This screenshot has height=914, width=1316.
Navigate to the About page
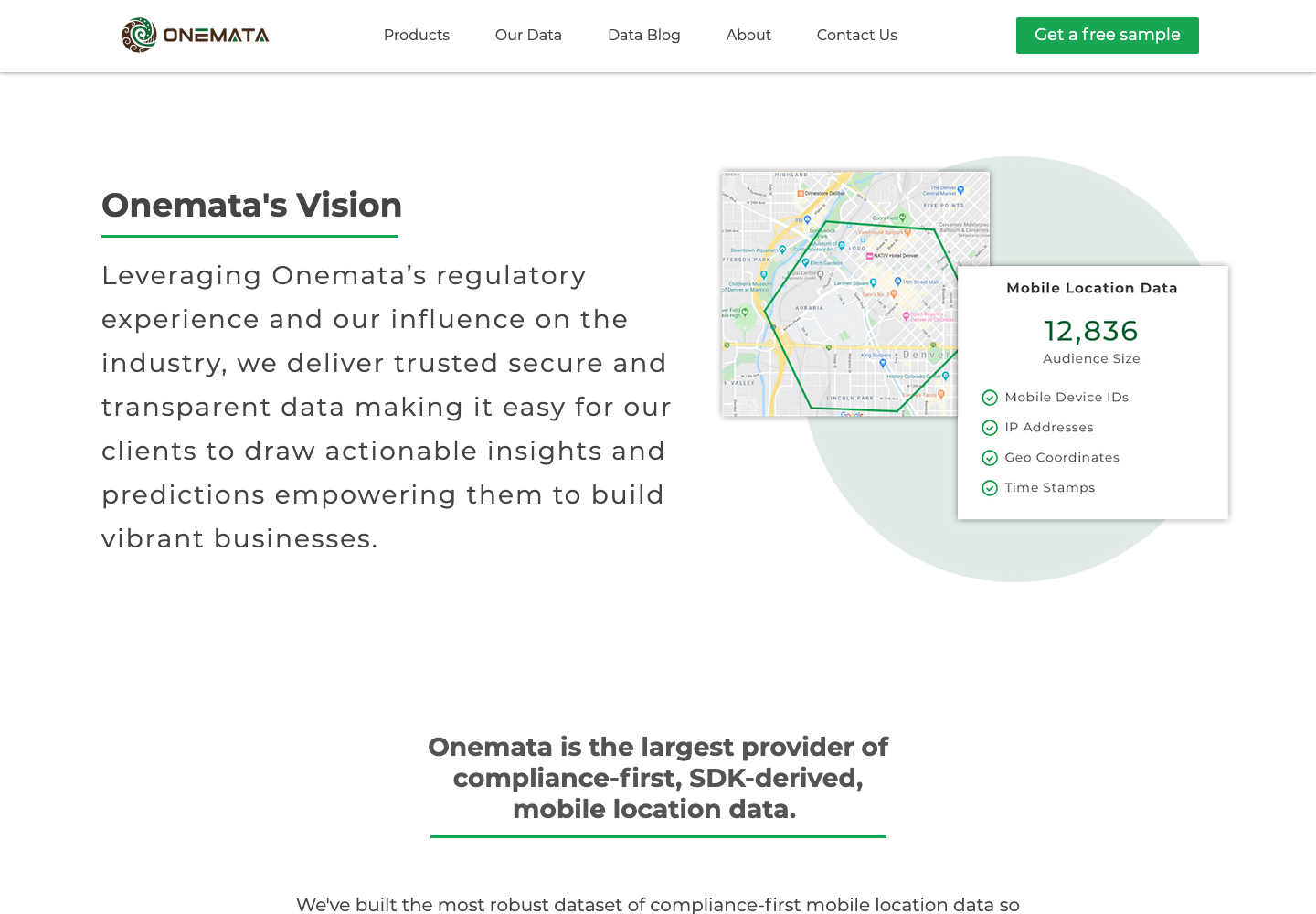tap(748, 35)
